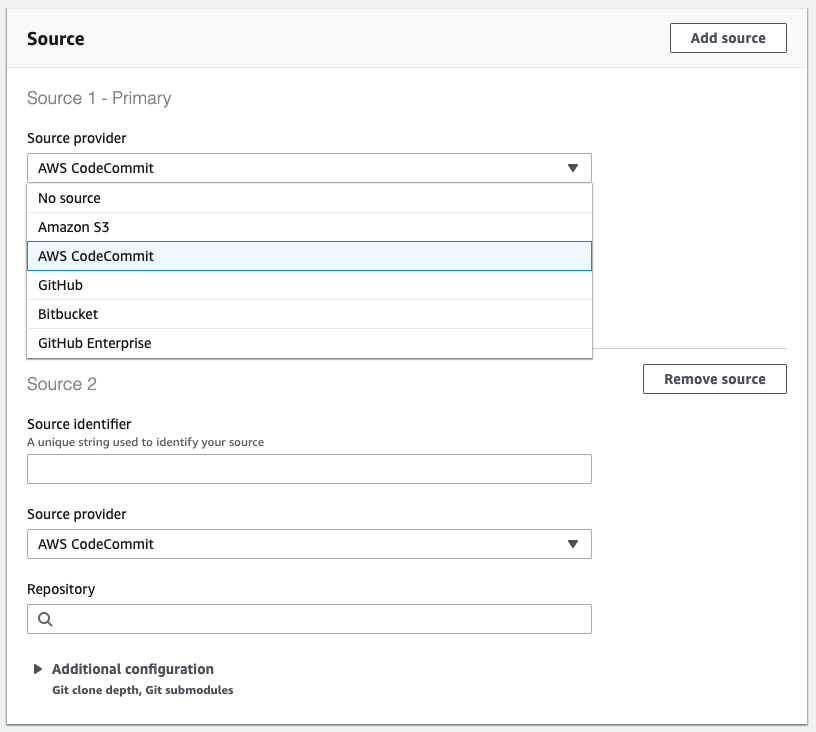Click inside the Repository search box
The height and width of the screenshot is (732, 816).
point(320,619)
